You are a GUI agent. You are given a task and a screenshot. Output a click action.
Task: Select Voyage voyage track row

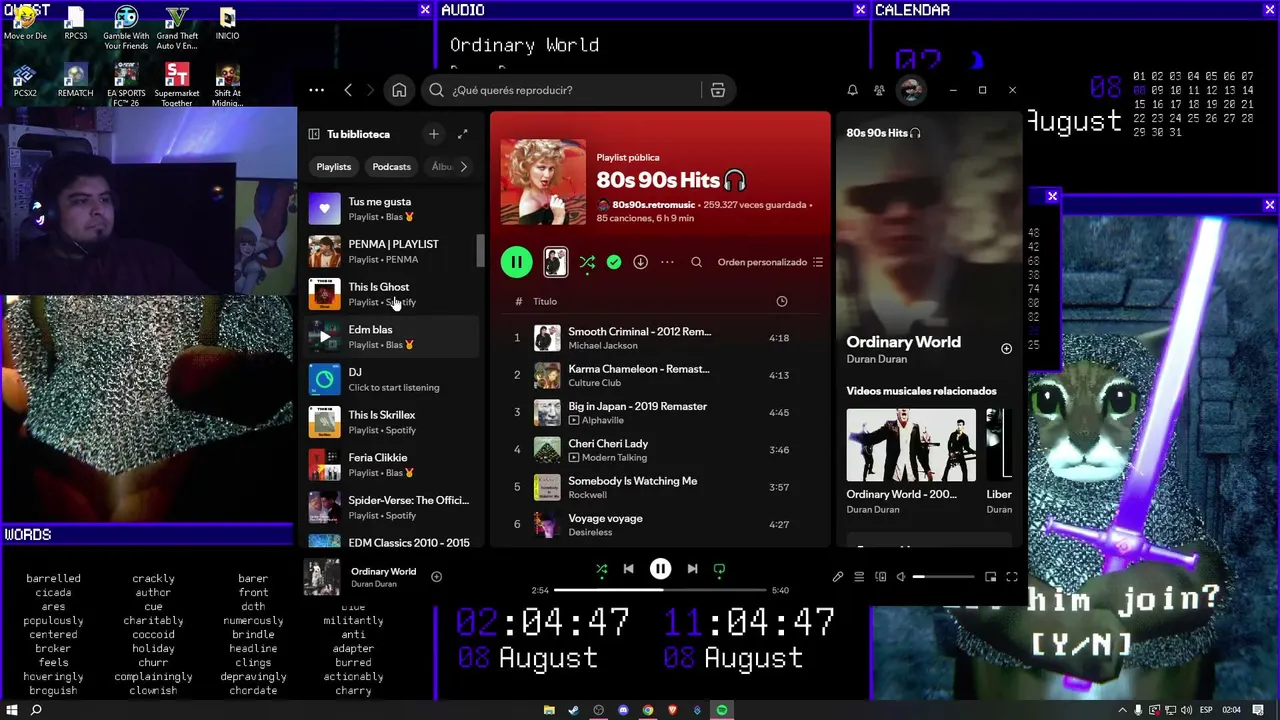(660, 525)
